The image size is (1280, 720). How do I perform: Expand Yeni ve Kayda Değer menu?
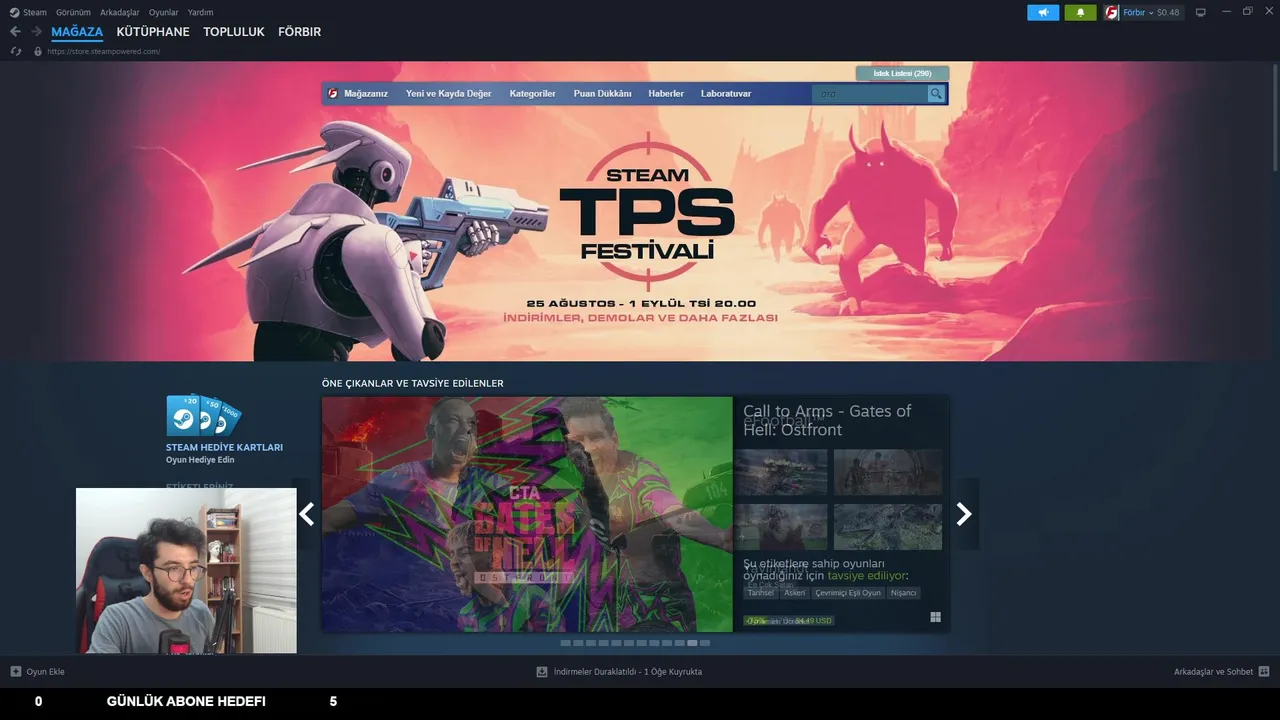(449, 93)
